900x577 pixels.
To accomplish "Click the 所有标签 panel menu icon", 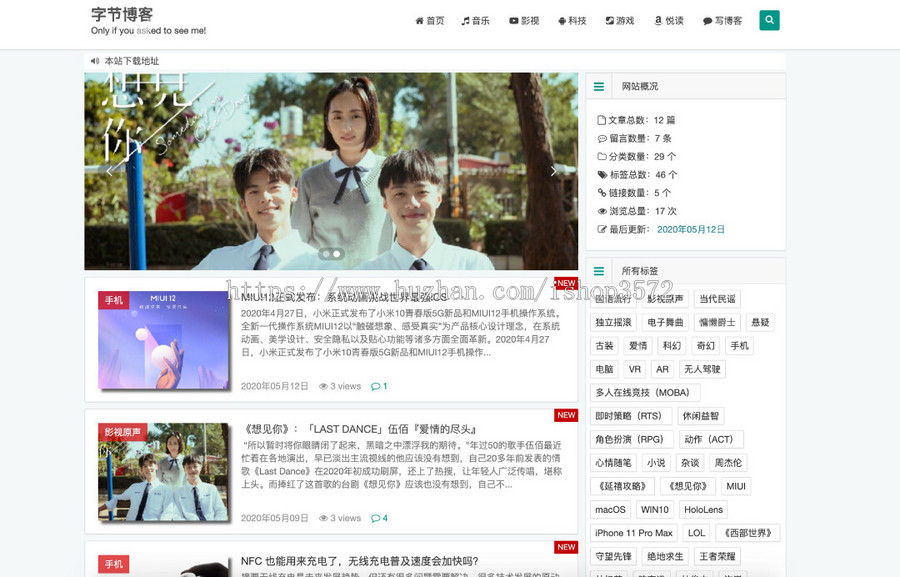I will point(599,271).
